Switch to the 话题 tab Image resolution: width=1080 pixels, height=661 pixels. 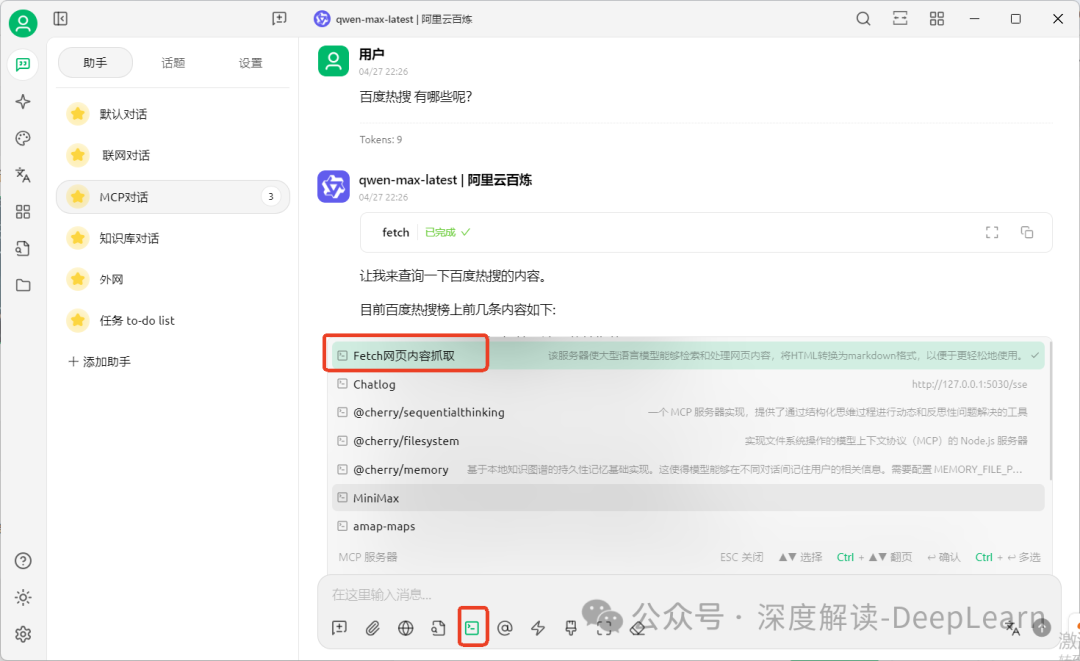click(x=173, y=63)
